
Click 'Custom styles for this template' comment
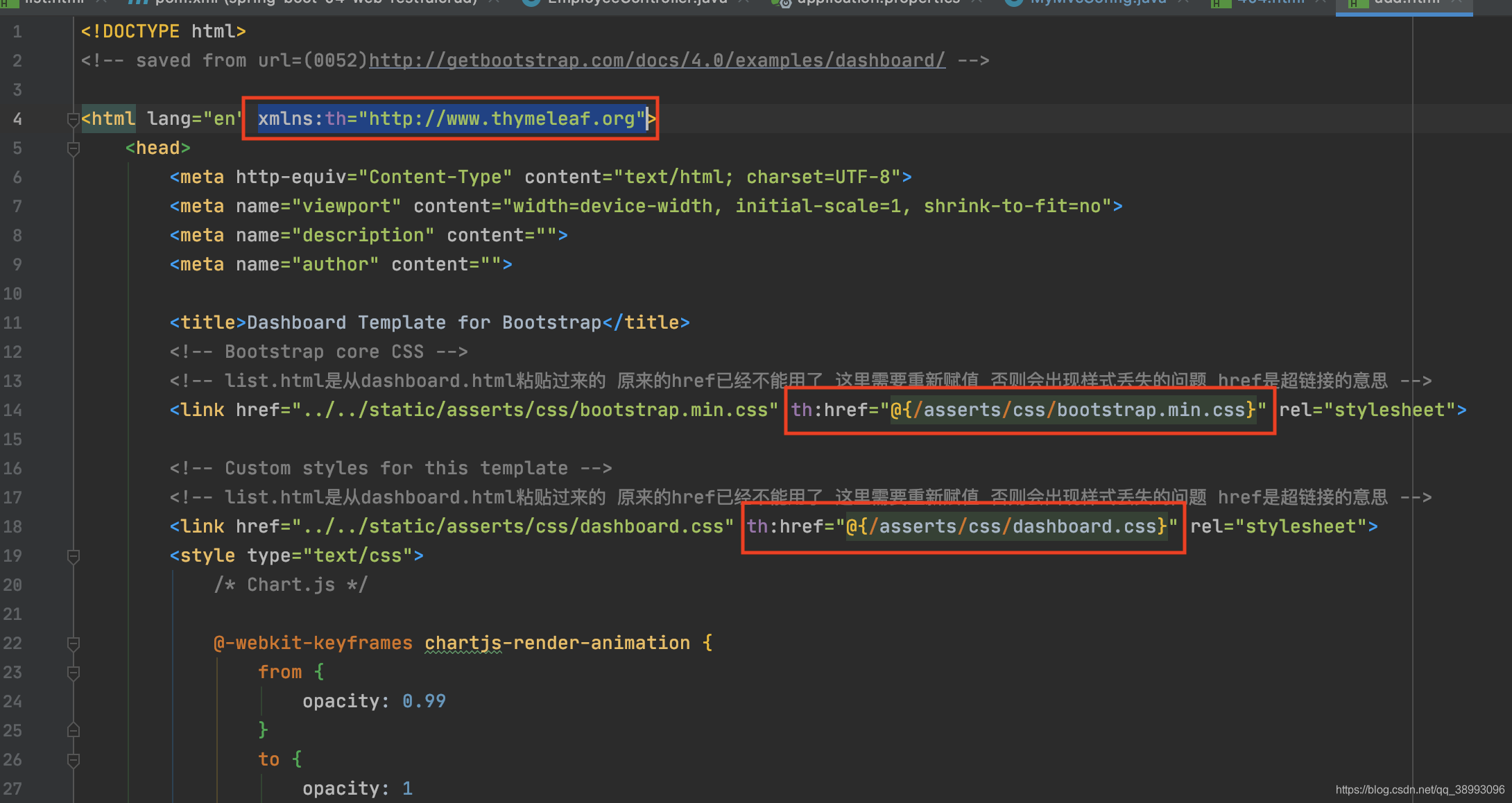pyautogui.click(x=391, y=469)
